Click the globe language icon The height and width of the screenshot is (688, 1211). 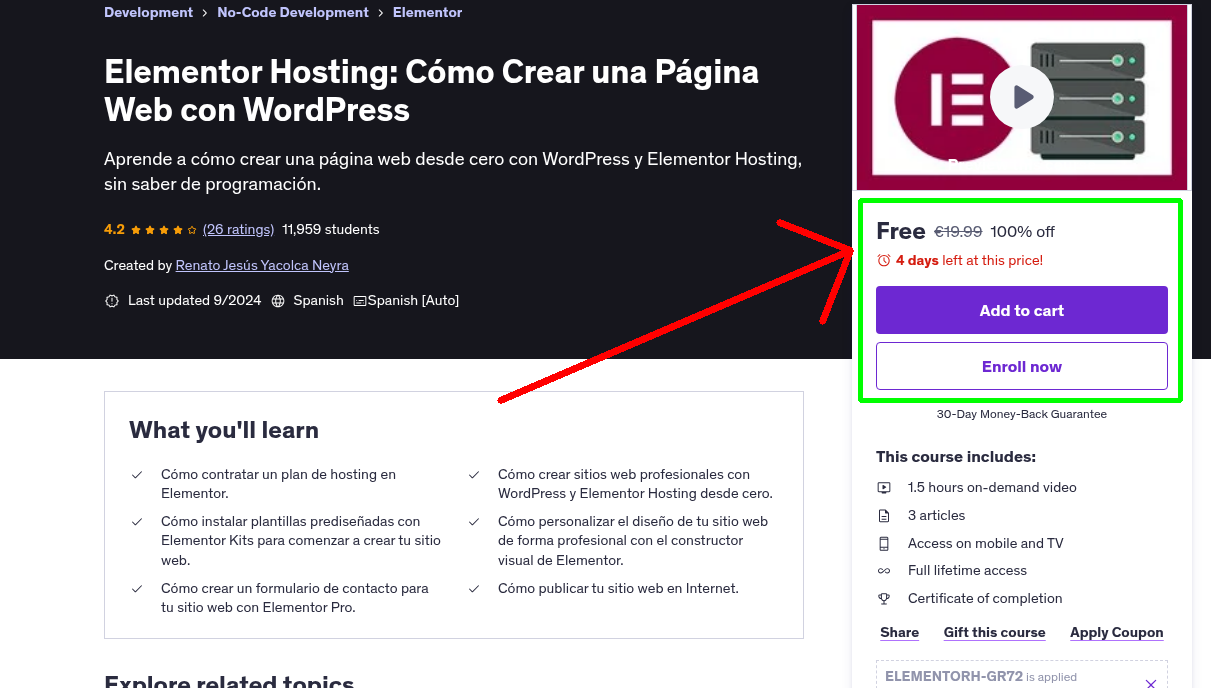point(278,300)
